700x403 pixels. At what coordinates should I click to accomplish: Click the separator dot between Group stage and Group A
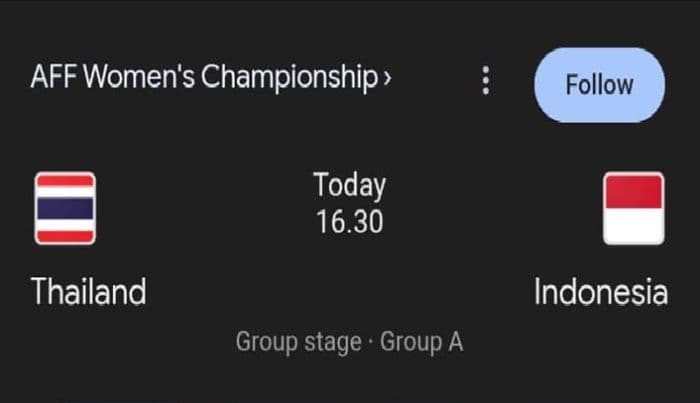click(x=370, y=343)
